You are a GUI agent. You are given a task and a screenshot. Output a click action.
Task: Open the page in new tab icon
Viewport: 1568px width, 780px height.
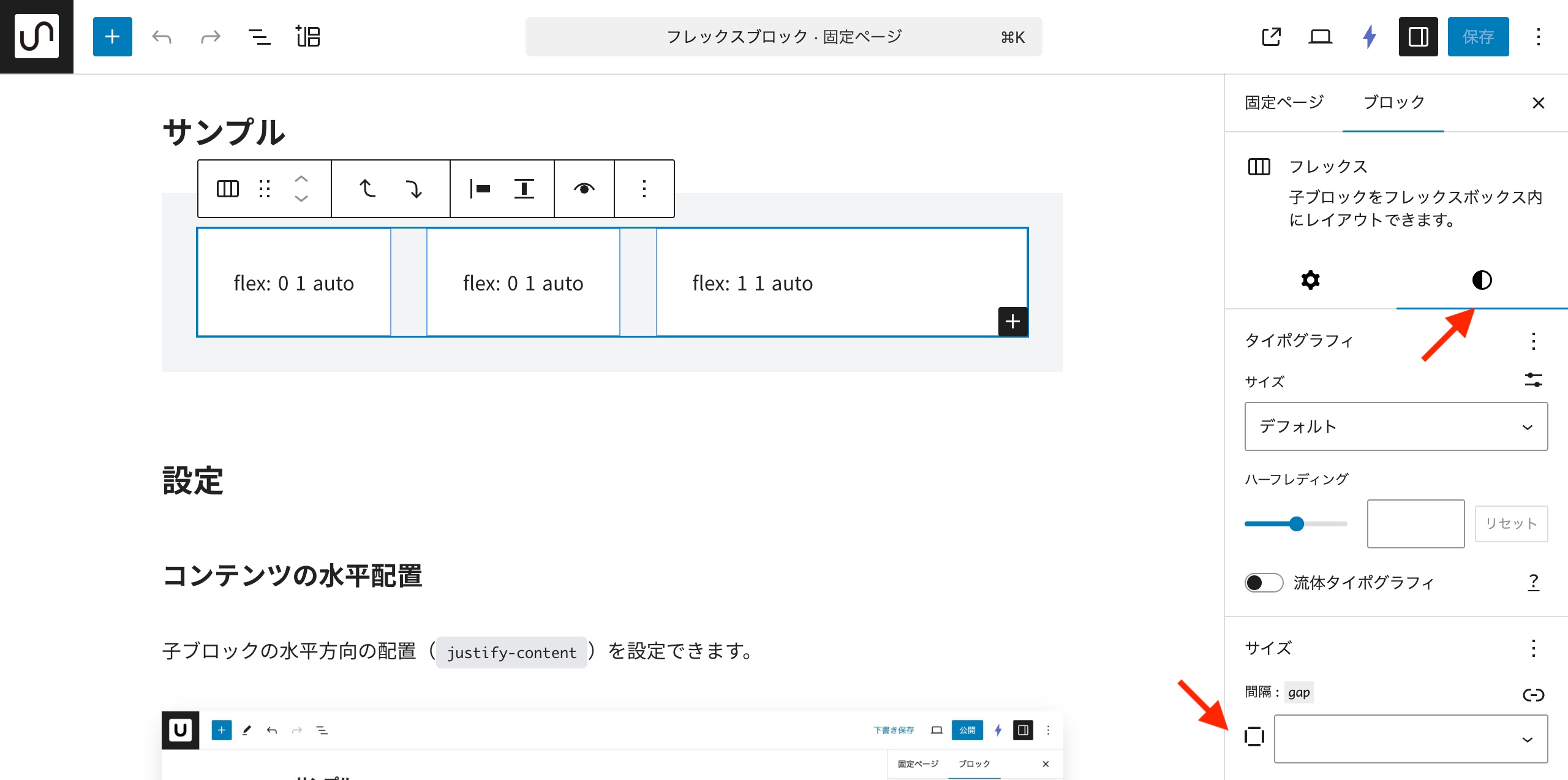1271,37
